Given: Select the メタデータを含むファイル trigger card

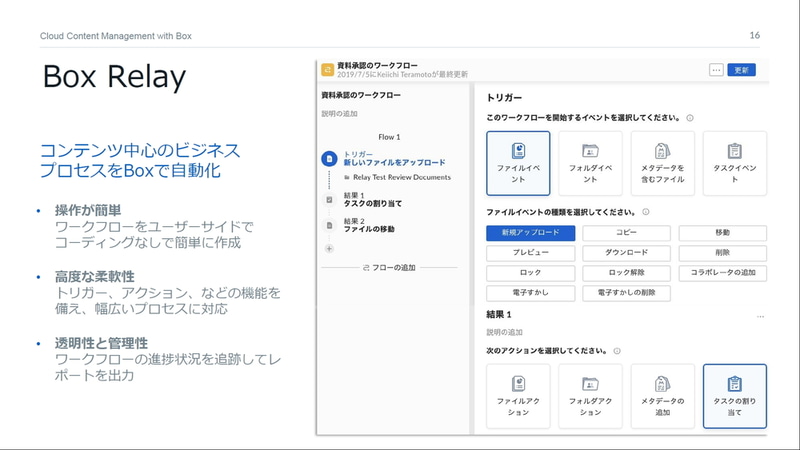Looking at the screenshot, I should [662, 163].
